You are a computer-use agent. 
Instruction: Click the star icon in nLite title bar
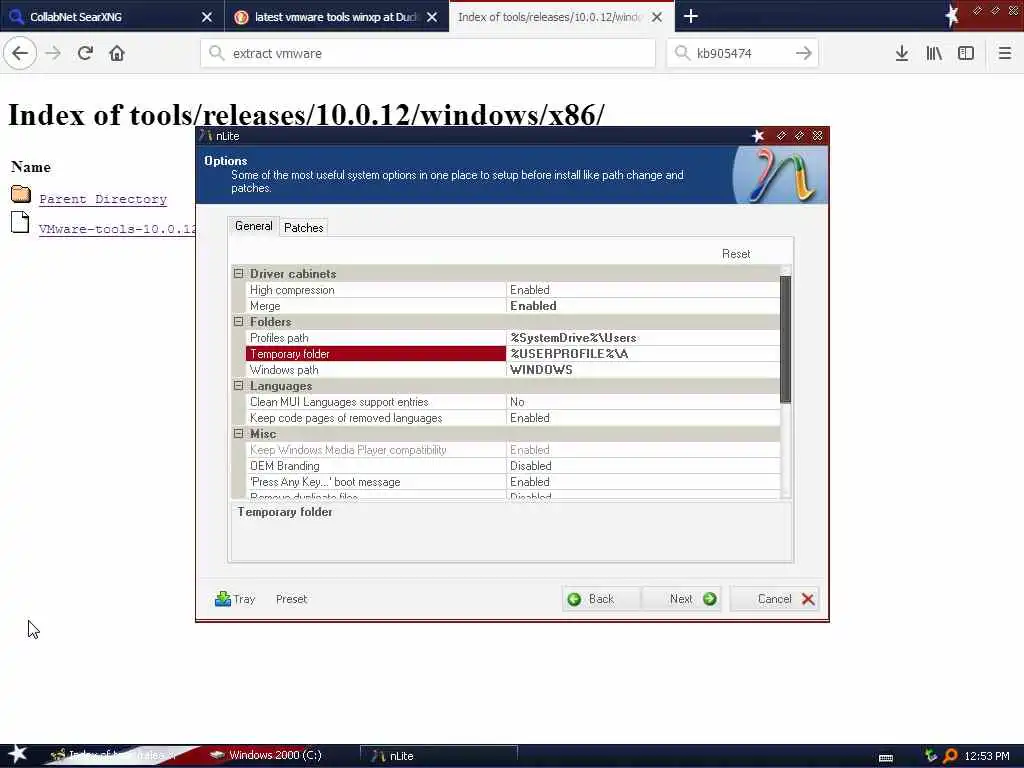(758, 136)
